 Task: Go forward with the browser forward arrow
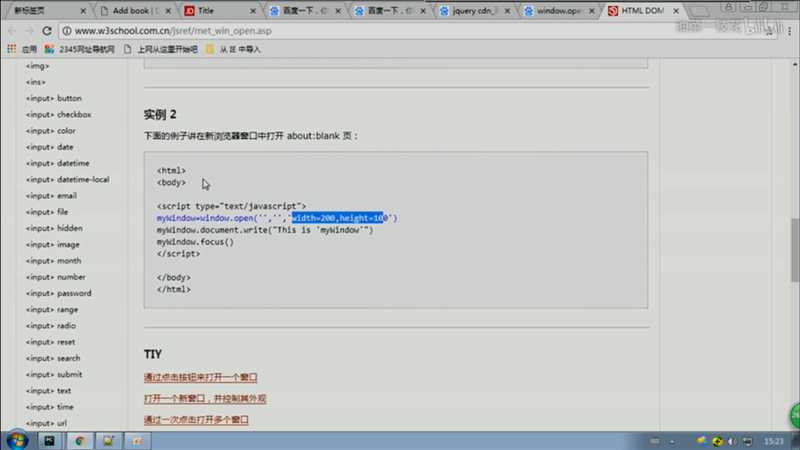tap(29, 31)
